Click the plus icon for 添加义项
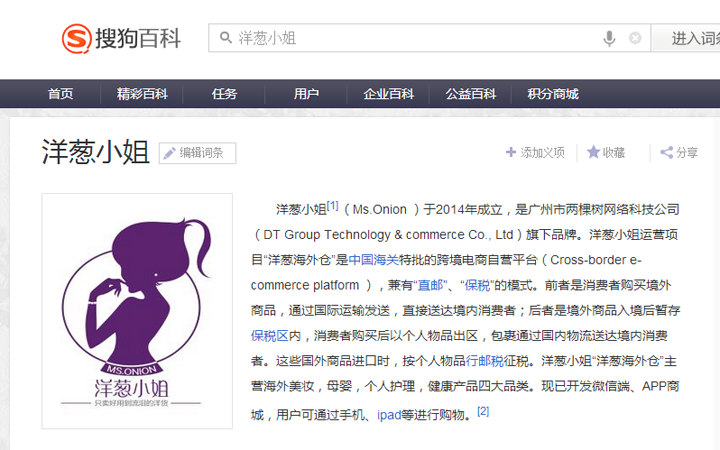This screenshot has width=720, height=450. click(x=511, y=152)
